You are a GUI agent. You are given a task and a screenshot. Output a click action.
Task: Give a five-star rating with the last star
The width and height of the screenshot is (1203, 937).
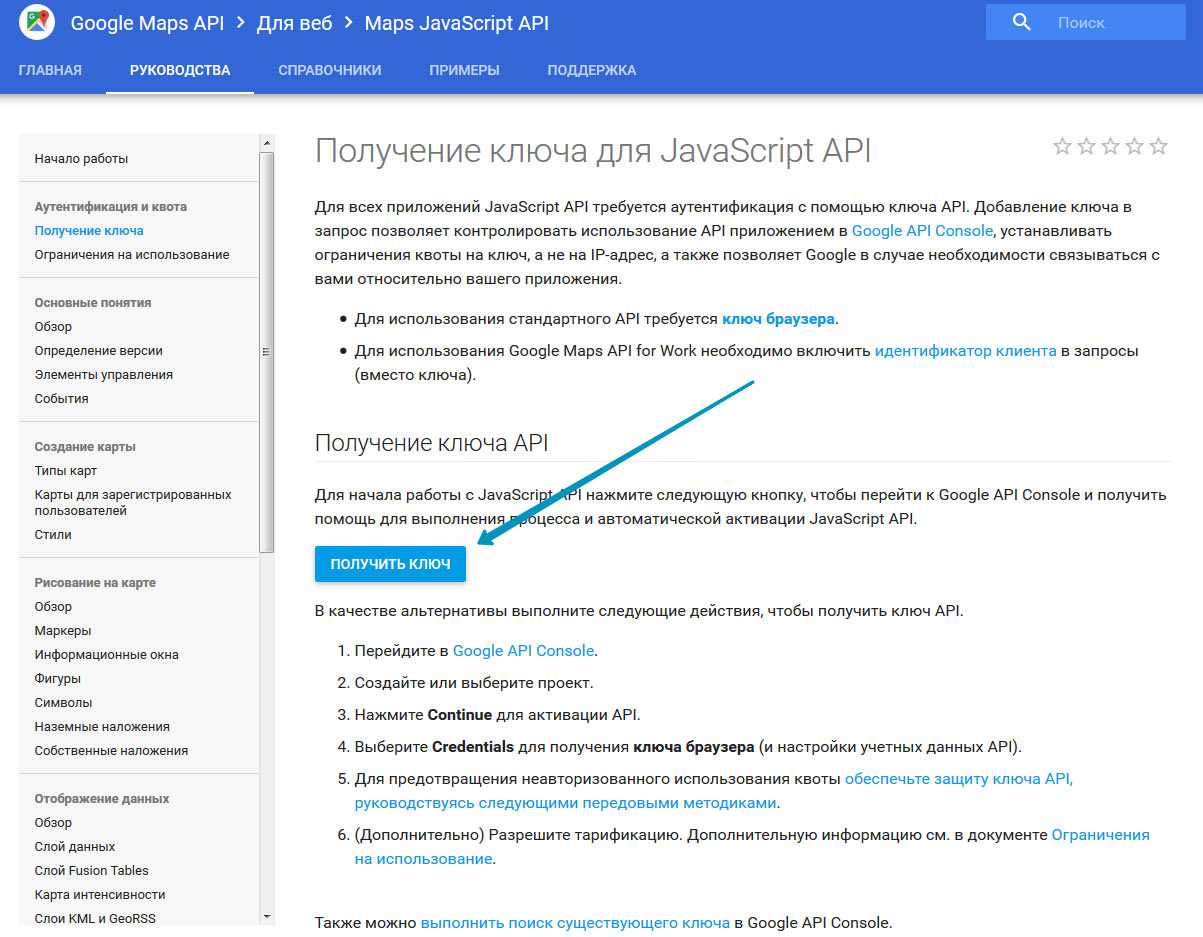tap(1158, 147)
